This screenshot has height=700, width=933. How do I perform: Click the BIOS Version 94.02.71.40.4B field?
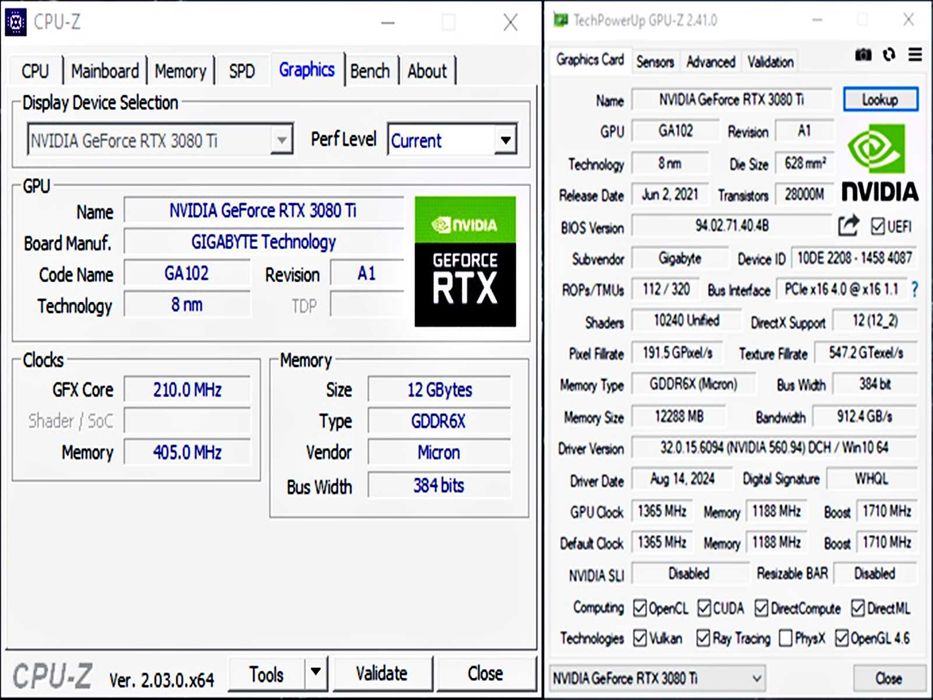732,226
